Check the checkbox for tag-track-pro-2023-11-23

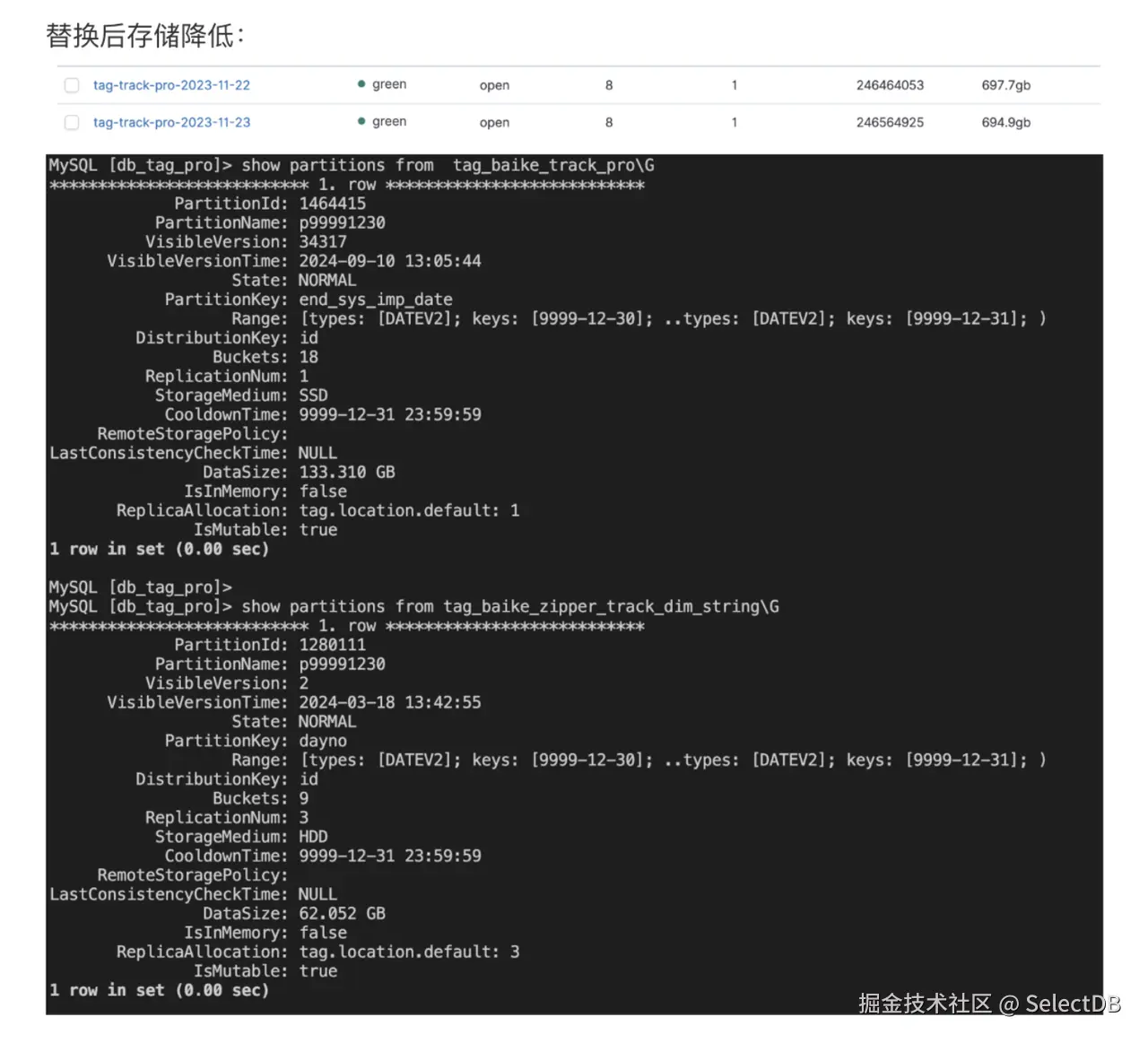(x=72, y=122)
